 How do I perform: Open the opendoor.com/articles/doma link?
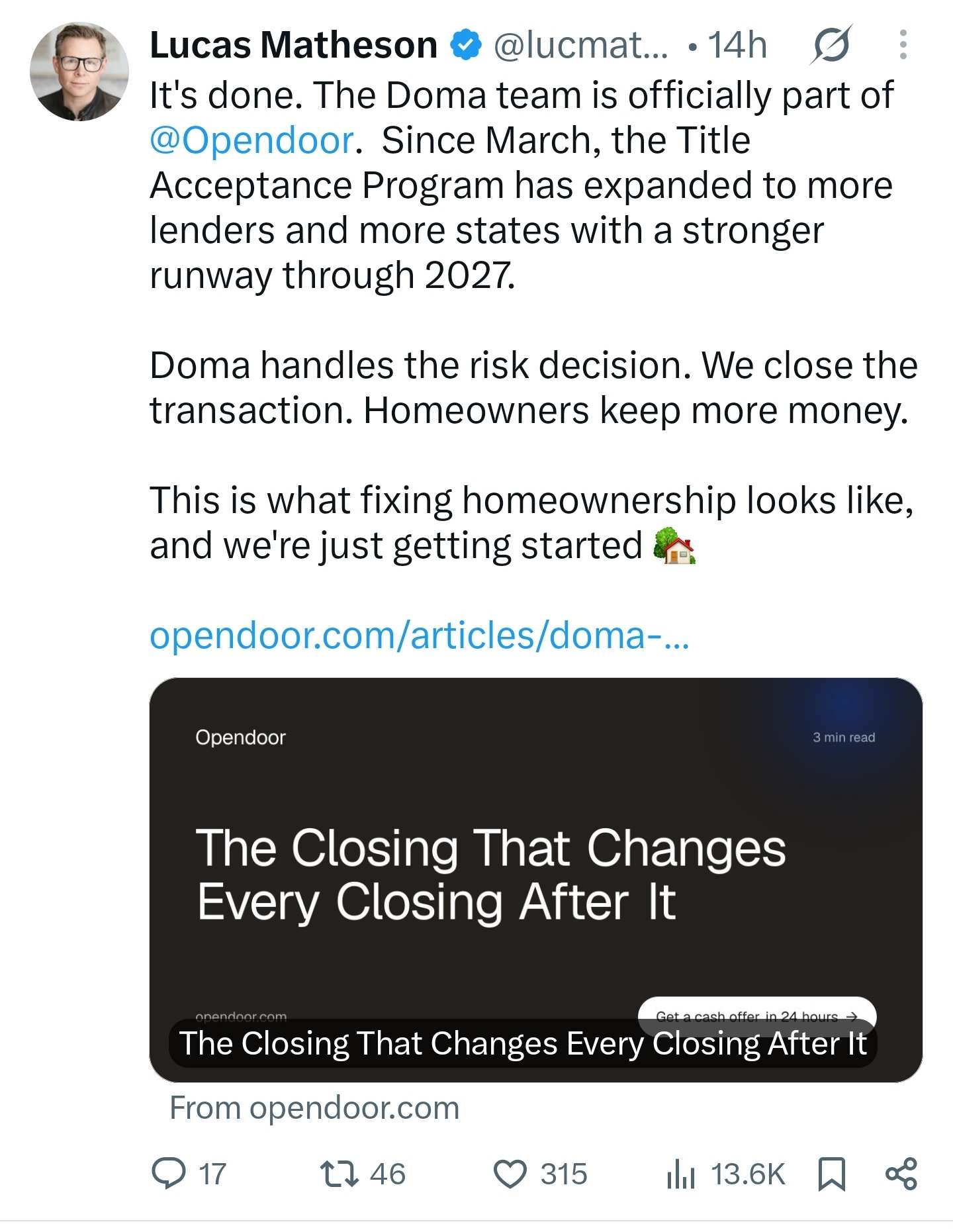[420, 636]
